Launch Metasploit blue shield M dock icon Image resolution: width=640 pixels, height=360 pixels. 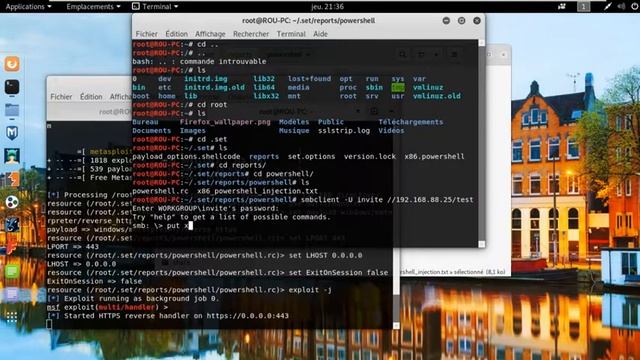point(12,133)
